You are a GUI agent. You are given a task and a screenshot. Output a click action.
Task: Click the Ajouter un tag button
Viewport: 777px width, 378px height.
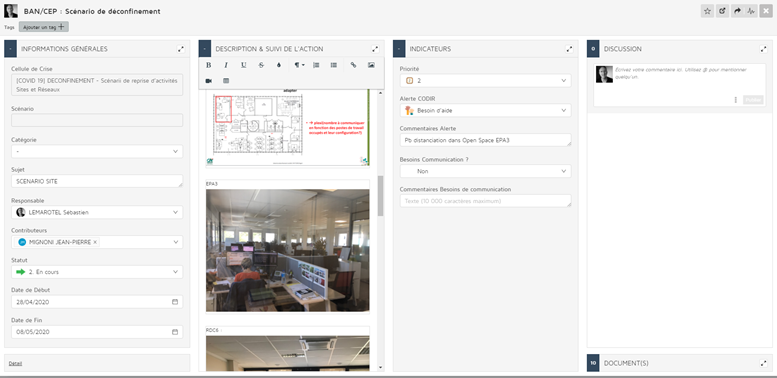pos(44,27)
